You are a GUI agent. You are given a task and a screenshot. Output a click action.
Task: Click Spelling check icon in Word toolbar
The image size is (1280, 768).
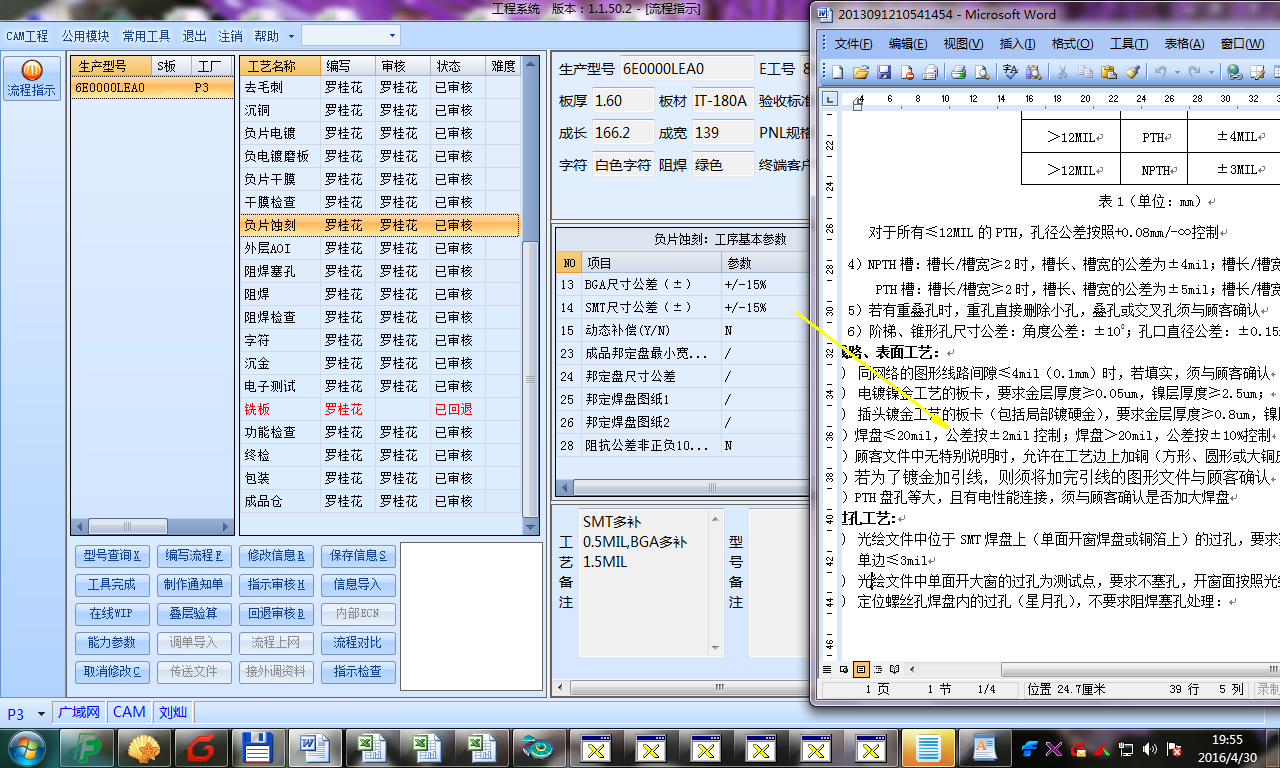(x=1009, y=72)
